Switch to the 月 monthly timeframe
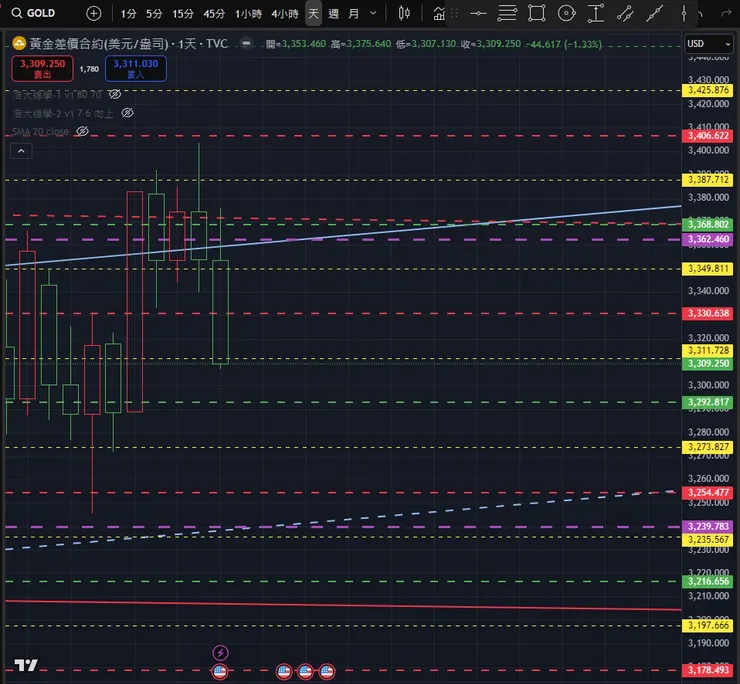Image resolution: width=740 pixels, height=684 pixels. click(353, 14)
